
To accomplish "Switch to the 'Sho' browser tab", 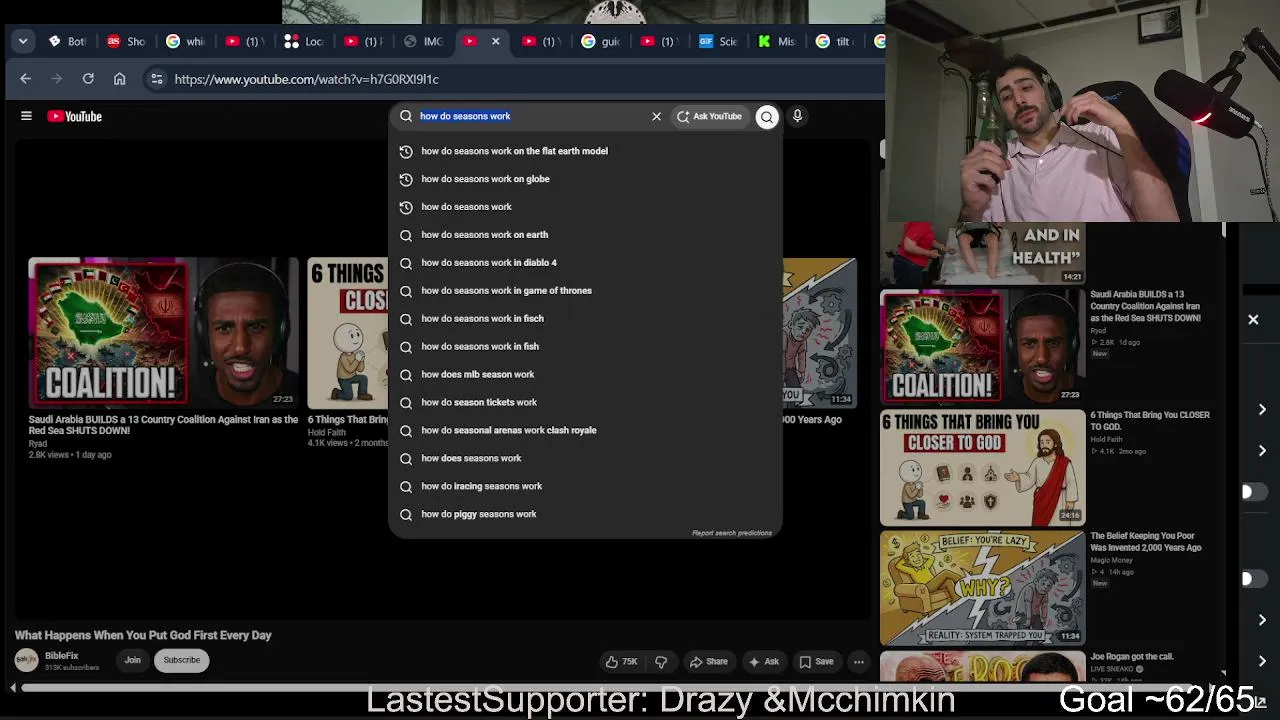I will pyautogui.click(x=127, y=41).
